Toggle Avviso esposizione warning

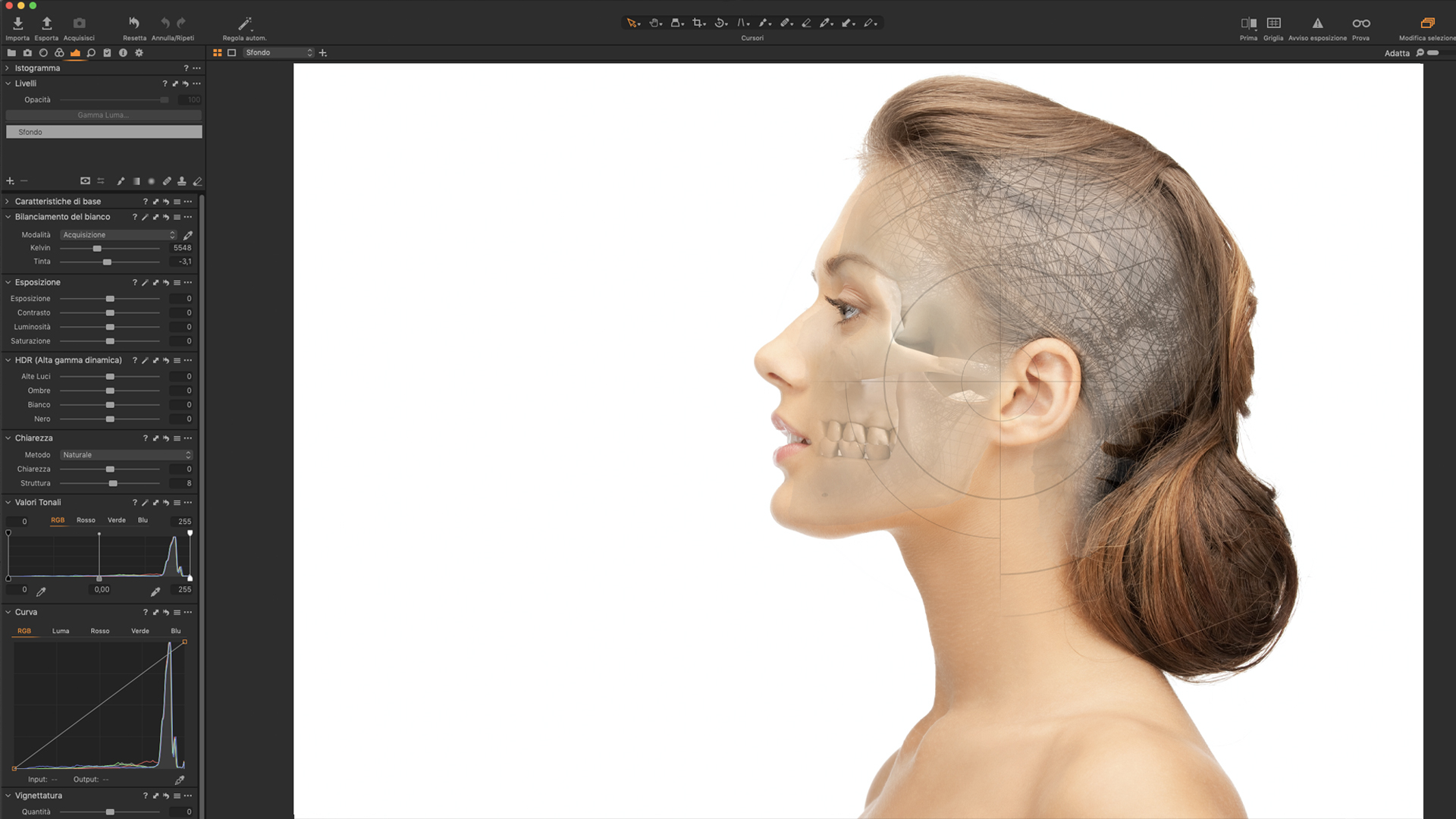pos(1318,24)
